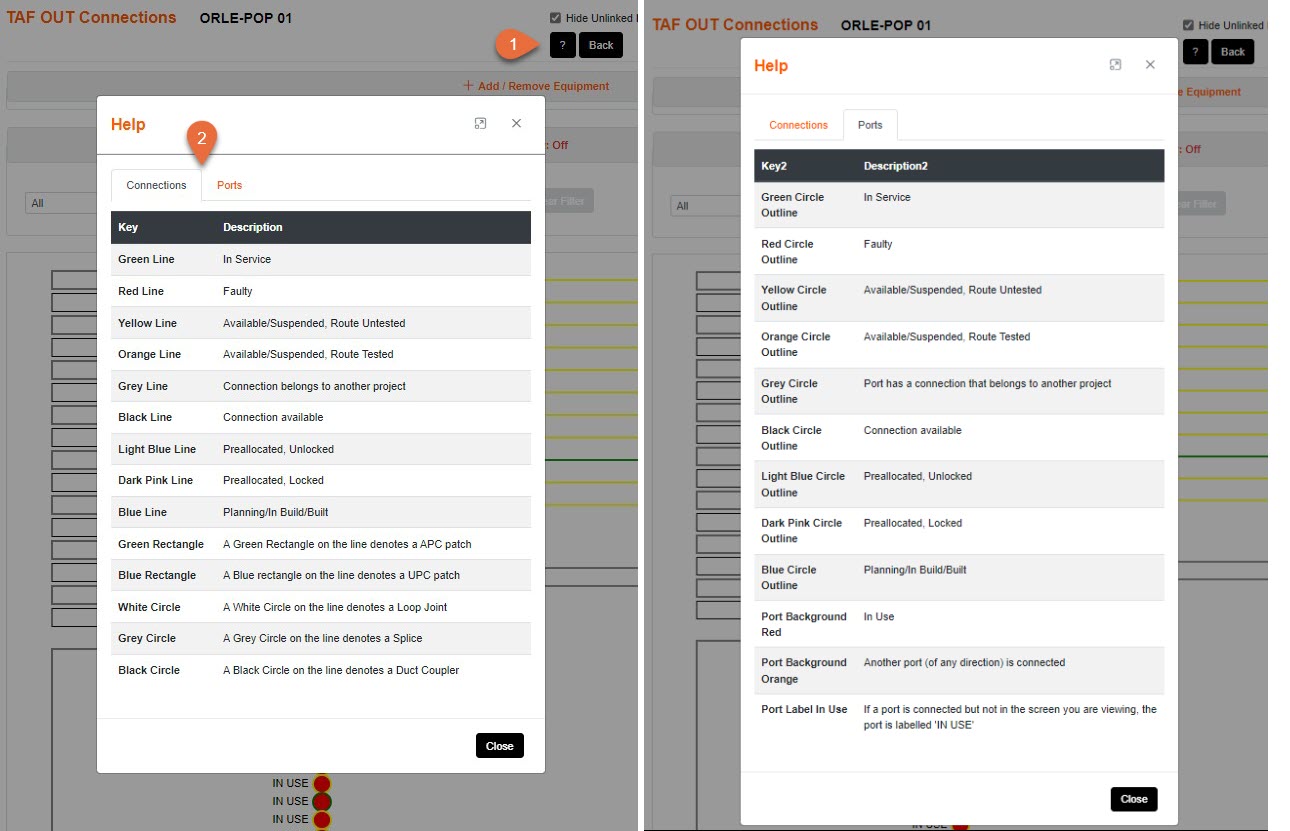1290x831 pixels.
Task: Dismiss the Connections Help dialog with its X icon
Action: [x=516, y=123]
